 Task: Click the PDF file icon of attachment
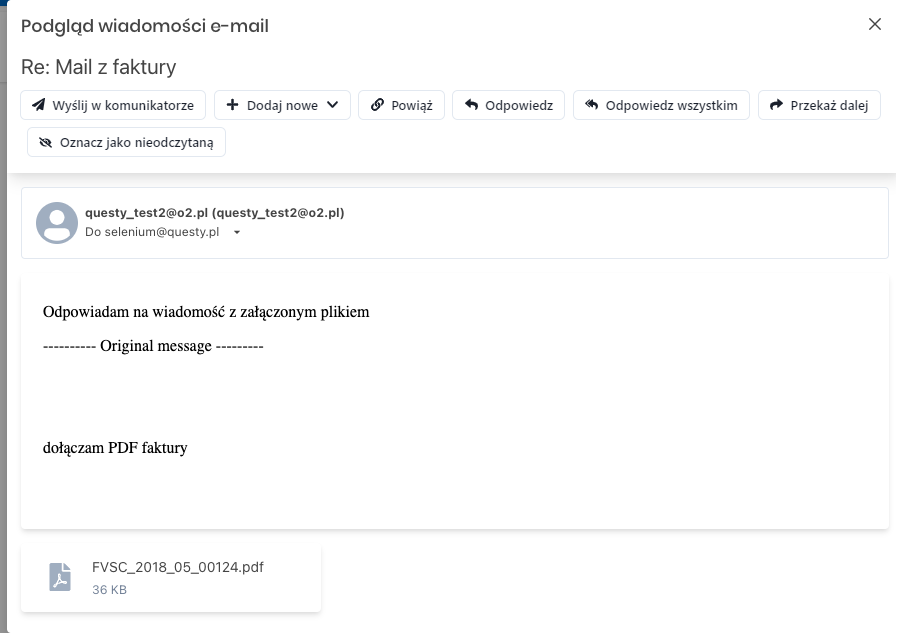click(60, 577)
